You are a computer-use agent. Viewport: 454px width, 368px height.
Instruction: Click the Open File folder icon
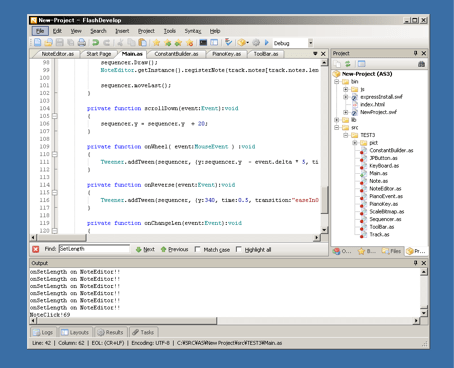[x=49, y=43]
